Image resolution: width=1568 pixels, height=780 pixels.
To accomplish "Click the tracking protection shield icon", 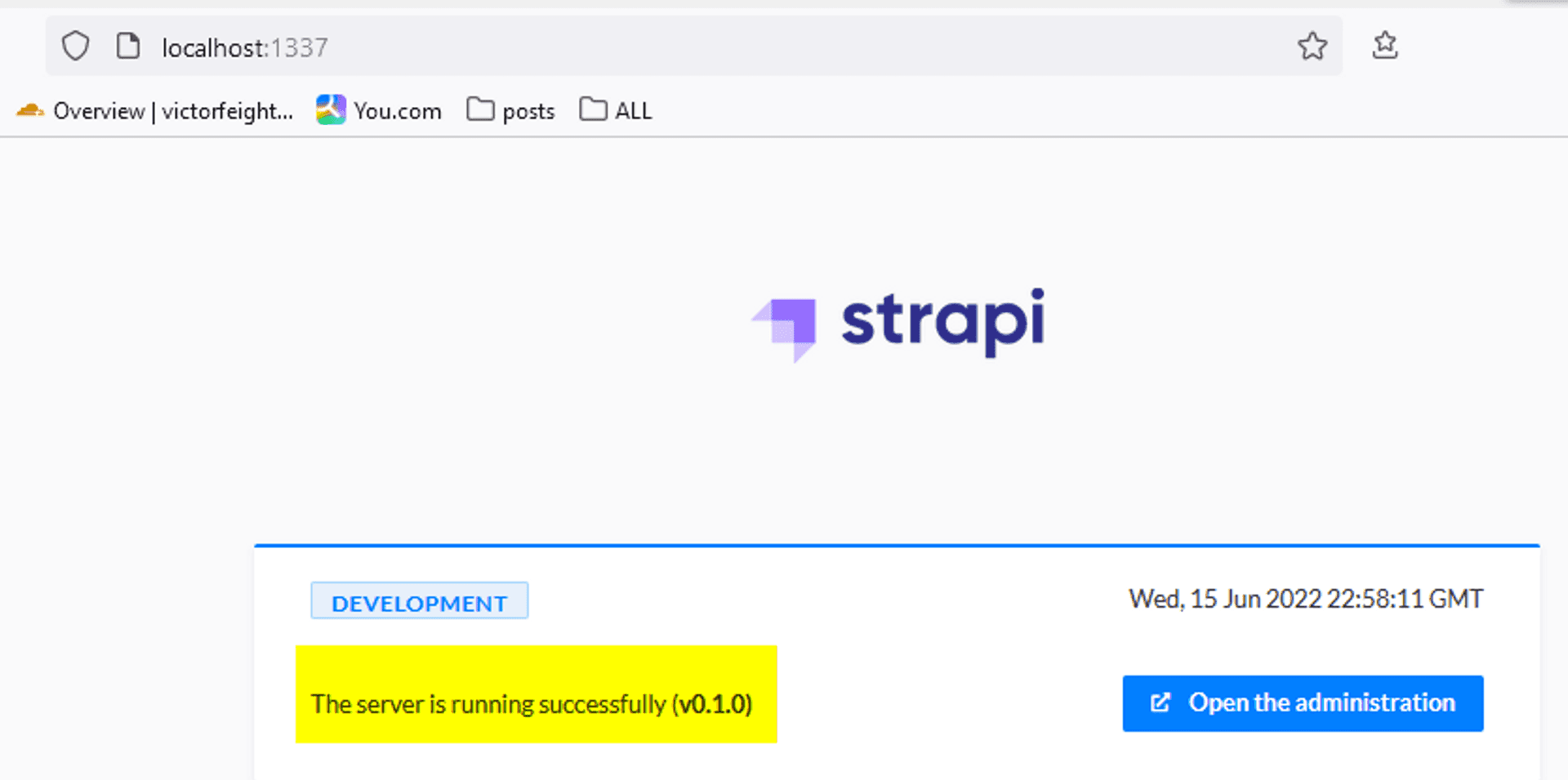I will [x=76, y=47].
